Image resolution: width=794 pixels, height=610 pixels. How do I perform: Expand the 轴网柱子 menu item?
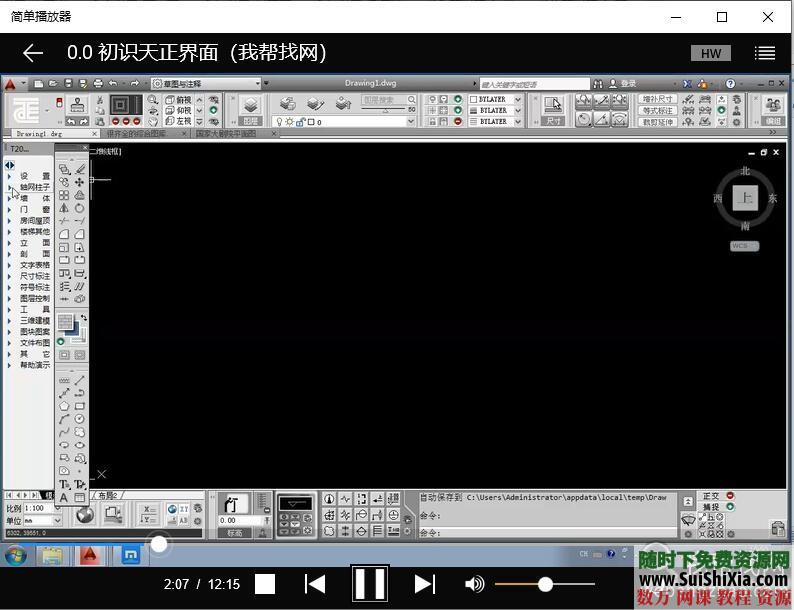point(34,187)
